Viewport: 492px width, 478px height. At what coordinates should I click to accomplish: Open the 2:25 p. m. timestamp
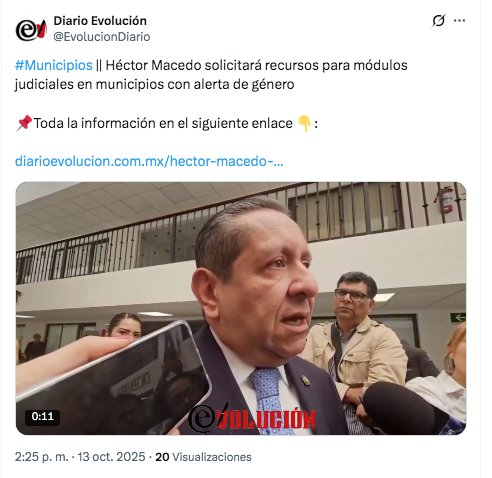coord(42,457)
